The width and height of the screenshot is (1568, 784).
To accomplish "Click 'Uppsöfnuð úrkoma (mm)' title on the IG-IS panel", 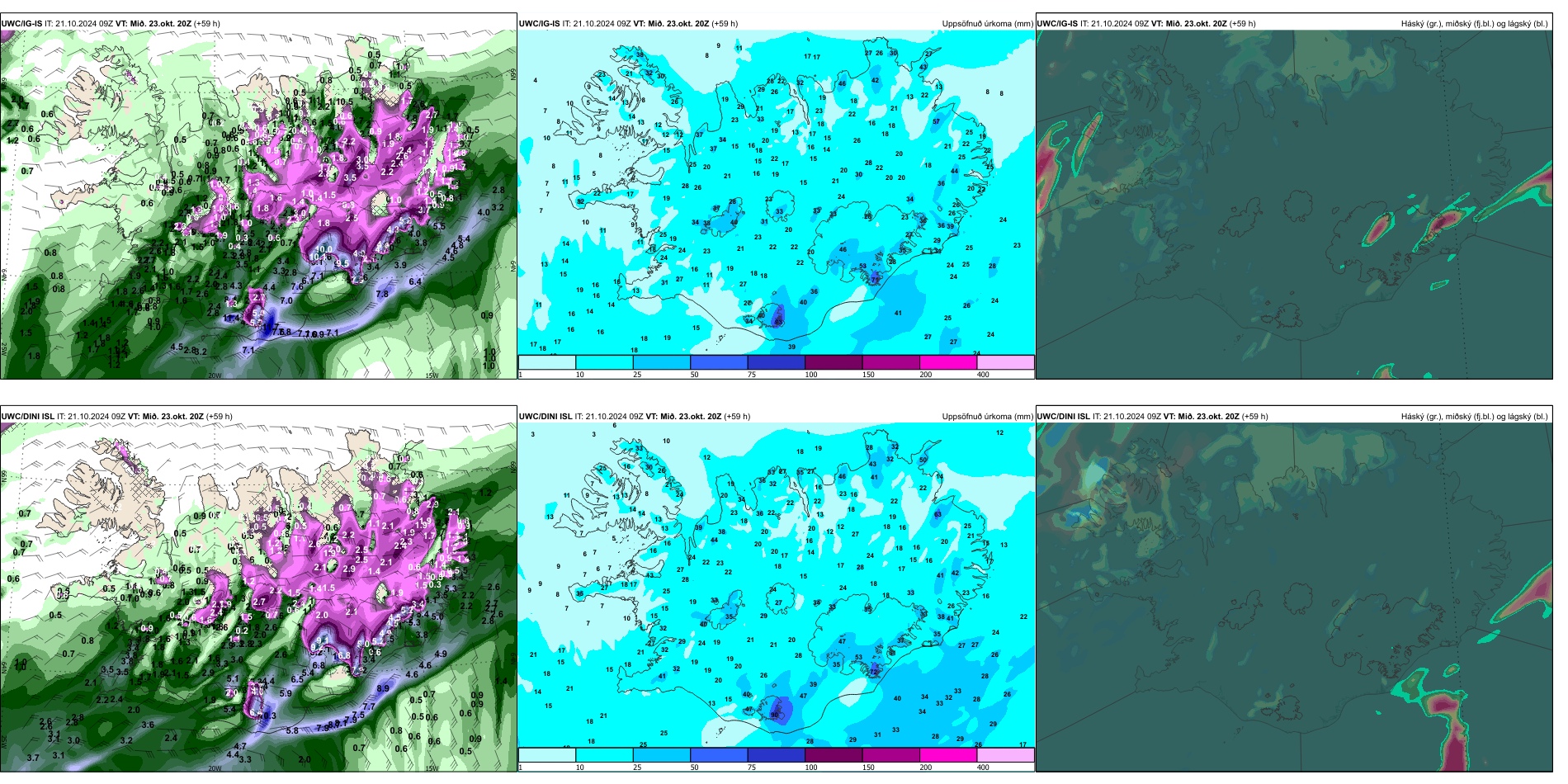I will (987, 24).
